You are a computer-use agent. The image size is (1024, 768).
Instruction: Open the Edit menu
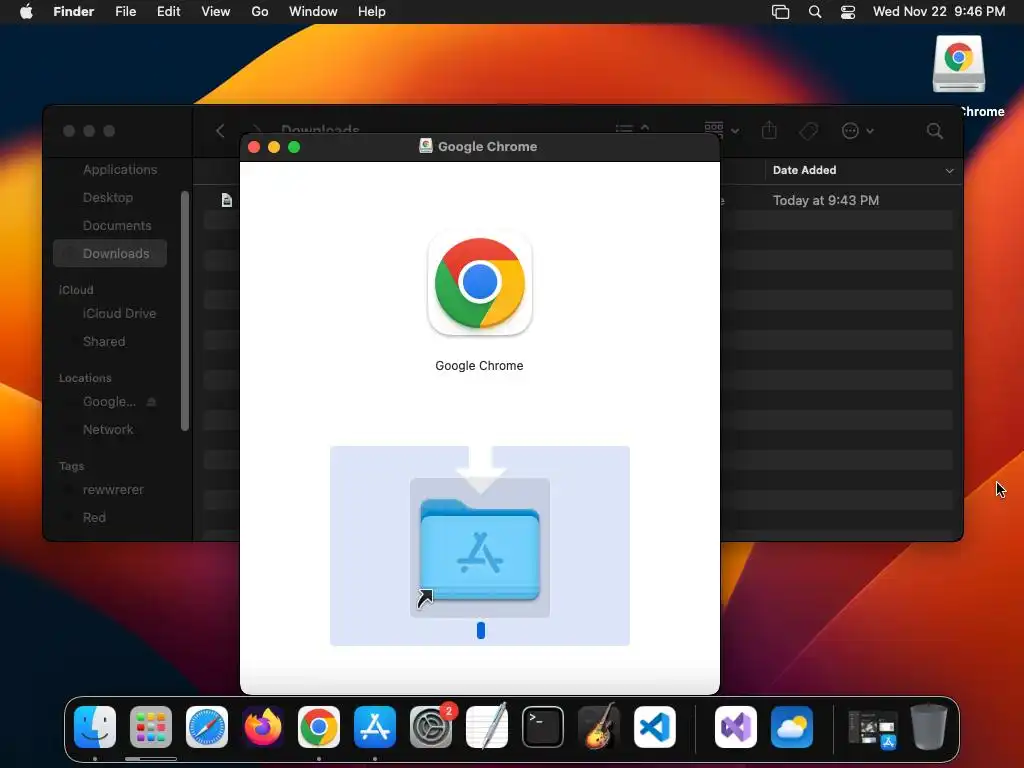click(168, 12)
